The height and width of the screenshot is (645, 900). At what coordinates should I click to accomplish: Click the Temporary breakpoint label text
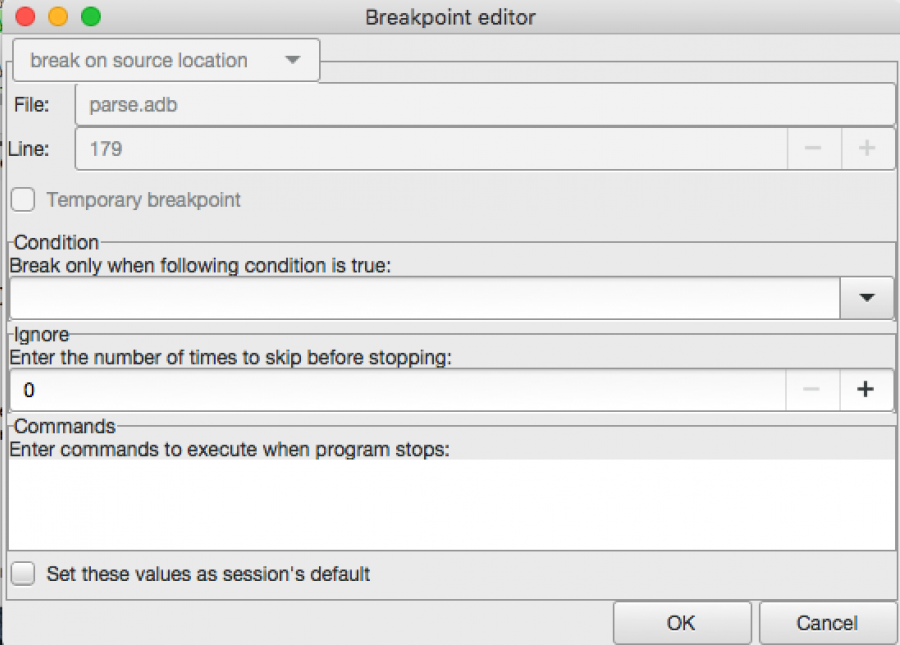(143, 200)
